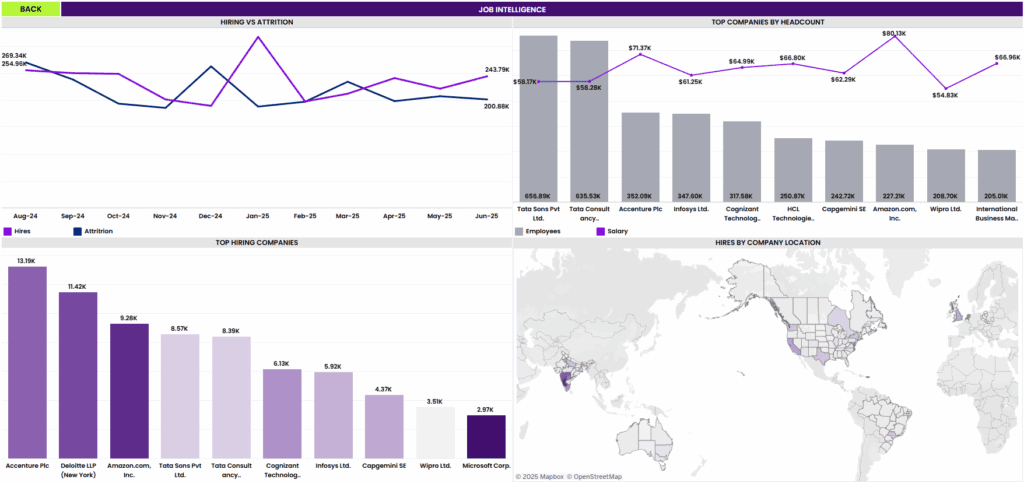
Task: Click the TOP HIRING COMPANIES title
Action: click(x=257, y=242)
